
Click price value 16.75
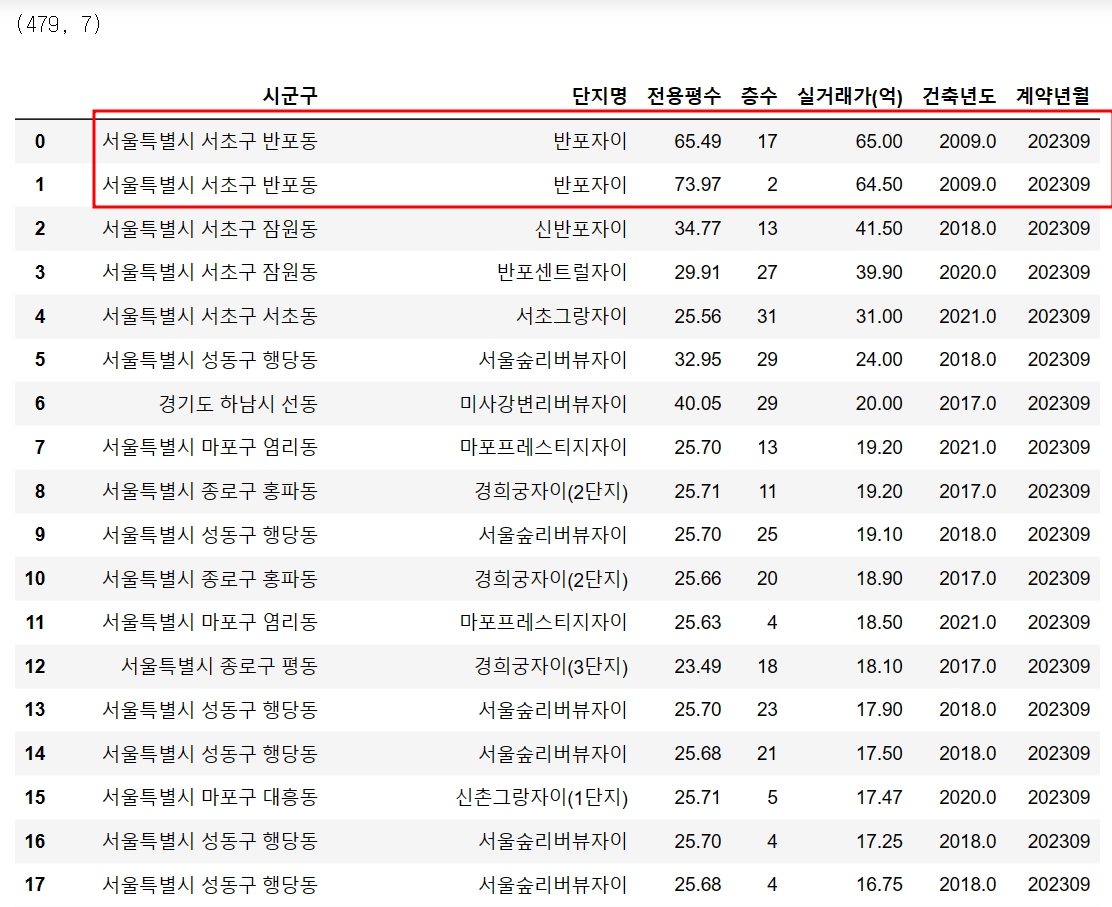pos(879,884)
